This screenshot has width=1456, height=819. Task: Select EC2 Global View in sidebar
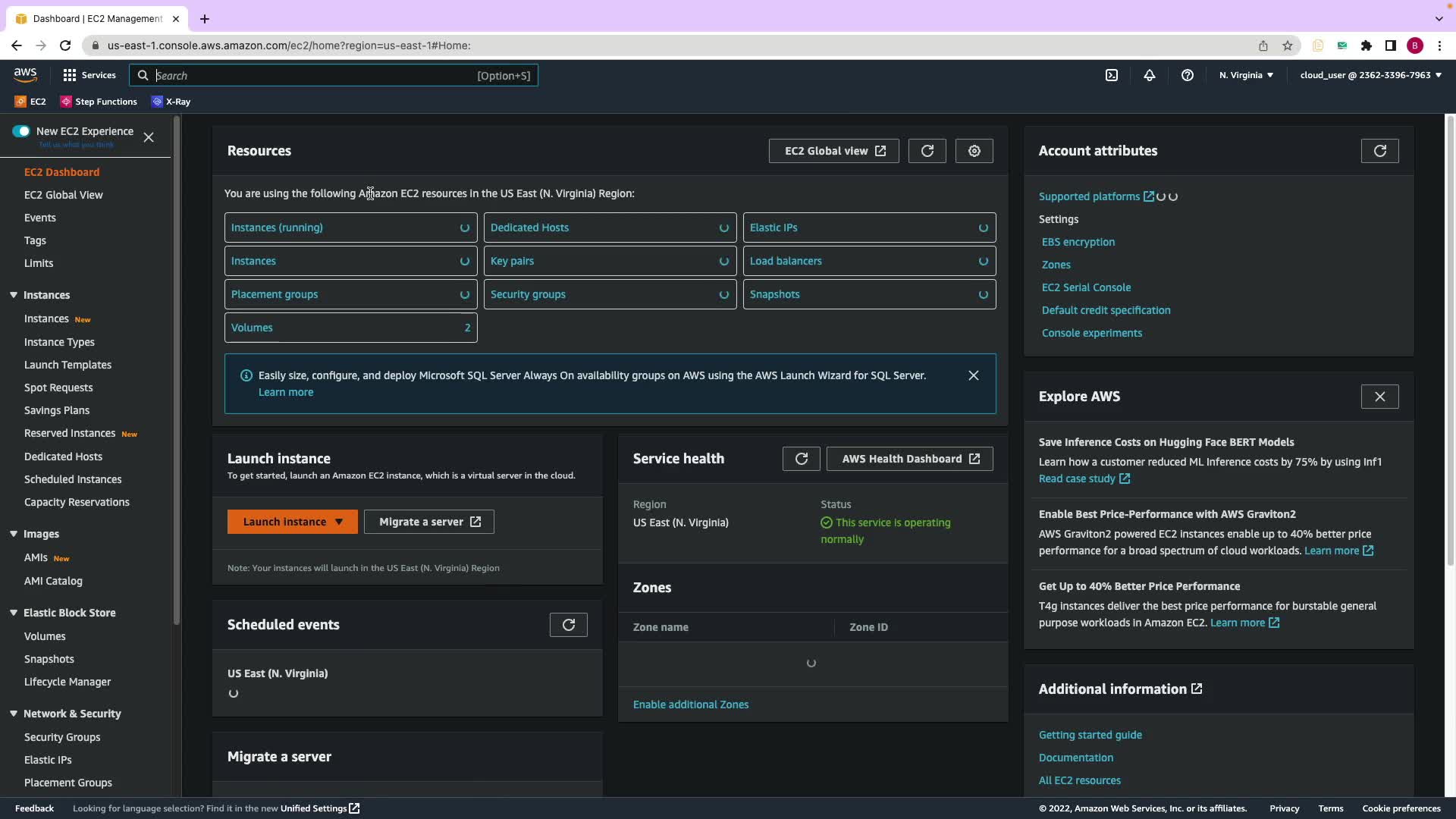click(x=63, y=195)
